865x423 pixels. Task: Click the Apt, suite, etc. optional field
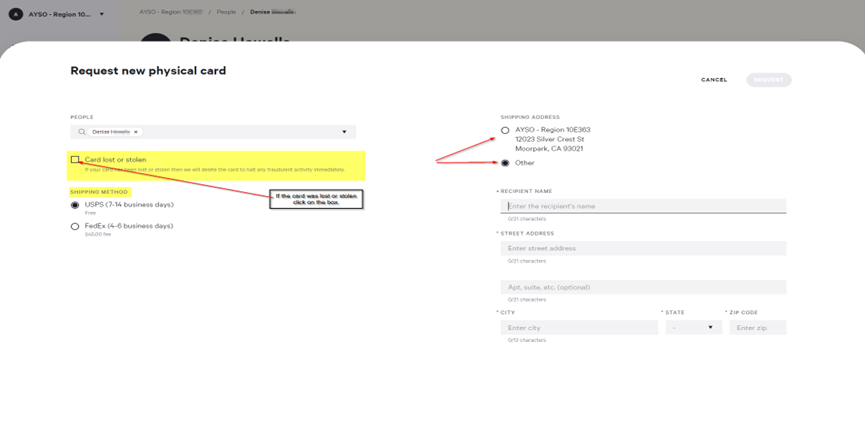[643, 287]
